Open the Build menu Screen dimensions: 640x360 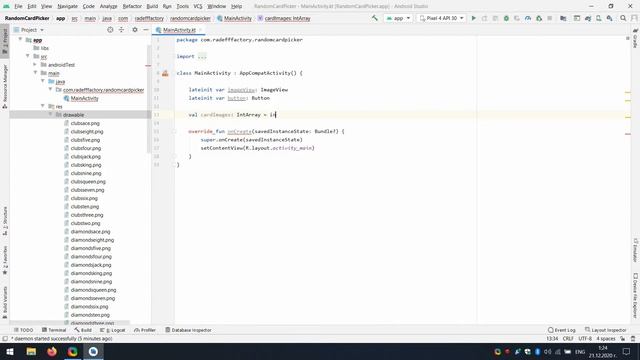coord(152,6)
